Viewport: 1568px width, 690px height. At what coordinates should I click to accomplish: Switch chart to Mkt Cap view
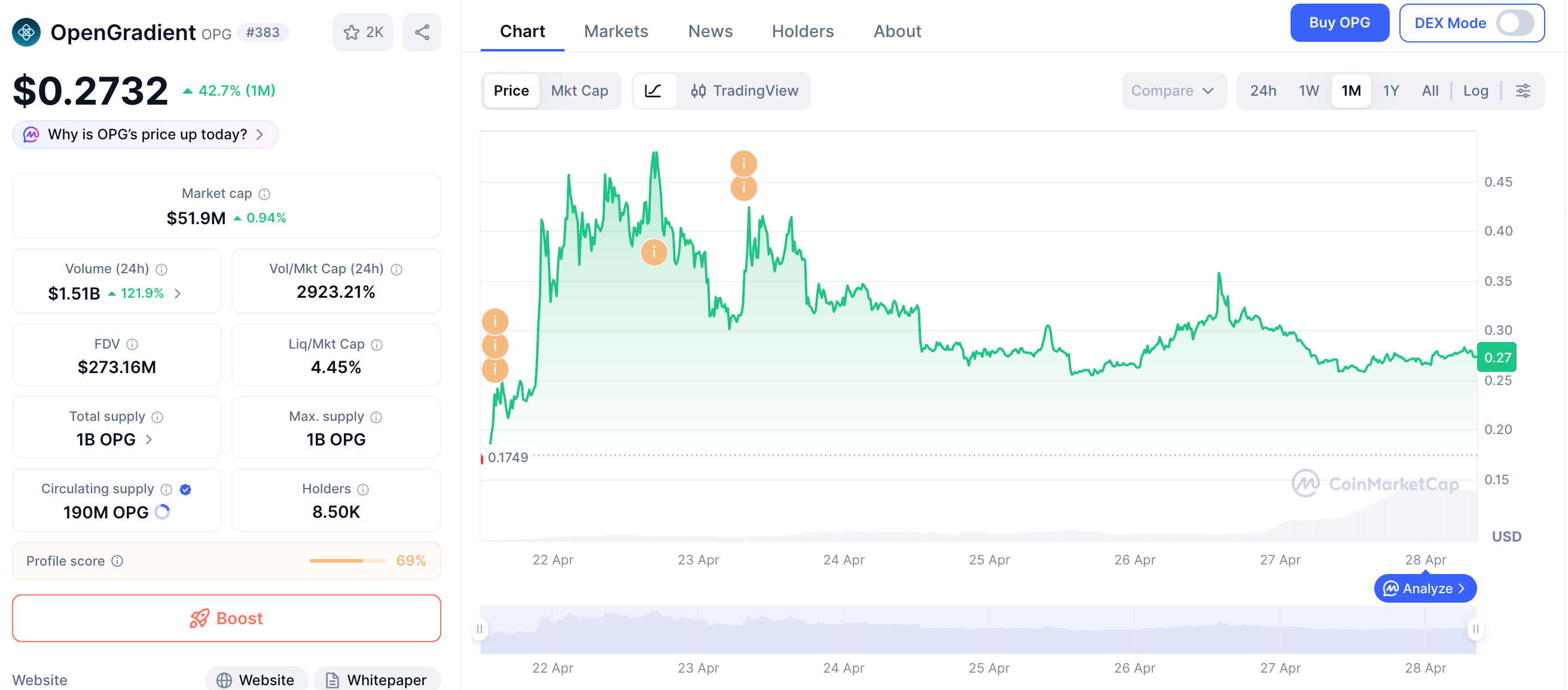coord(579,91)
